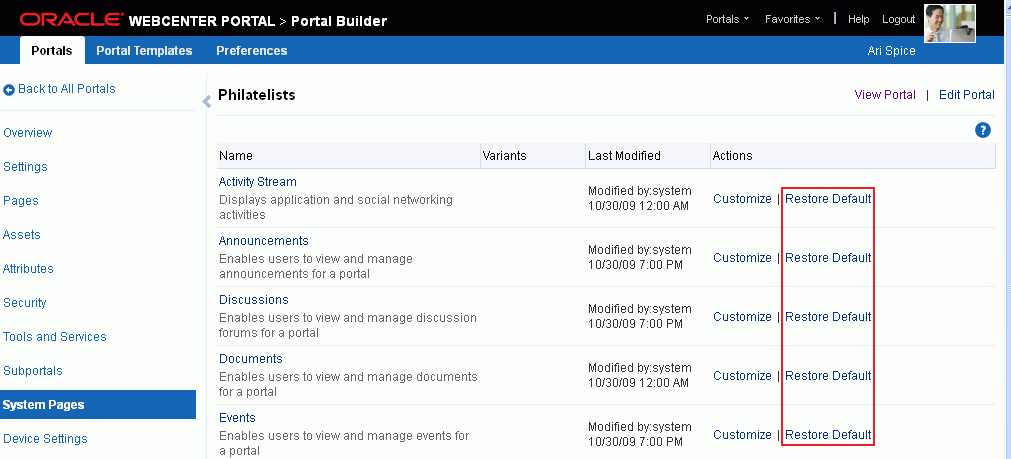
Task: Restore Default for Events
Action: coord(828,435)
